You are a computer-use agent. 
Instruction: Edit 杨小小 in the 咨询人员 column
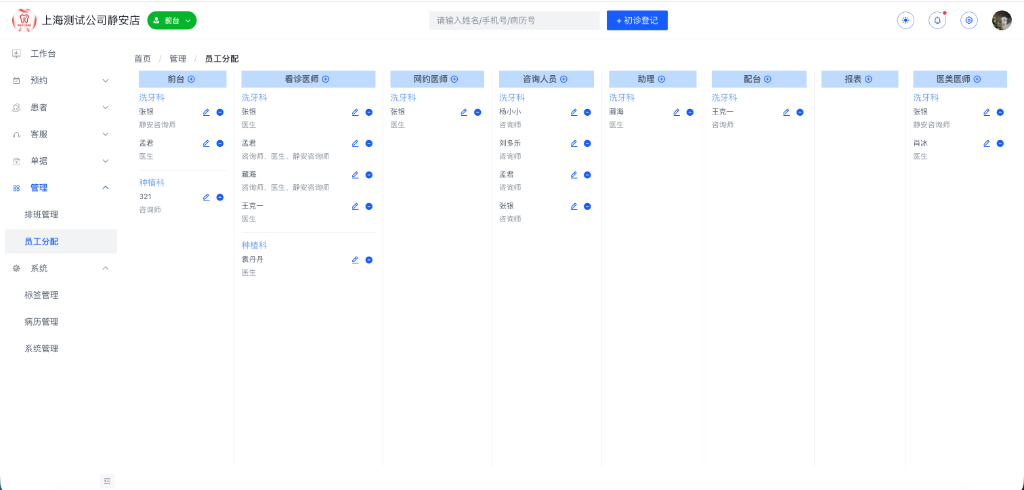pos(574,112)
